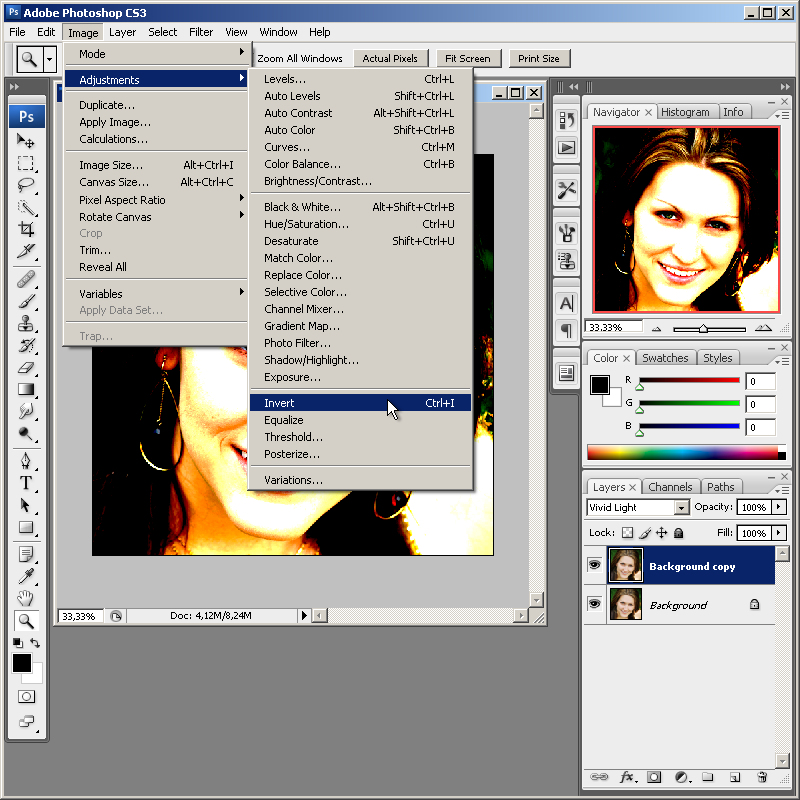
Task: Expand the Rotate Canvas submenu
Action: tap(156, 217)
